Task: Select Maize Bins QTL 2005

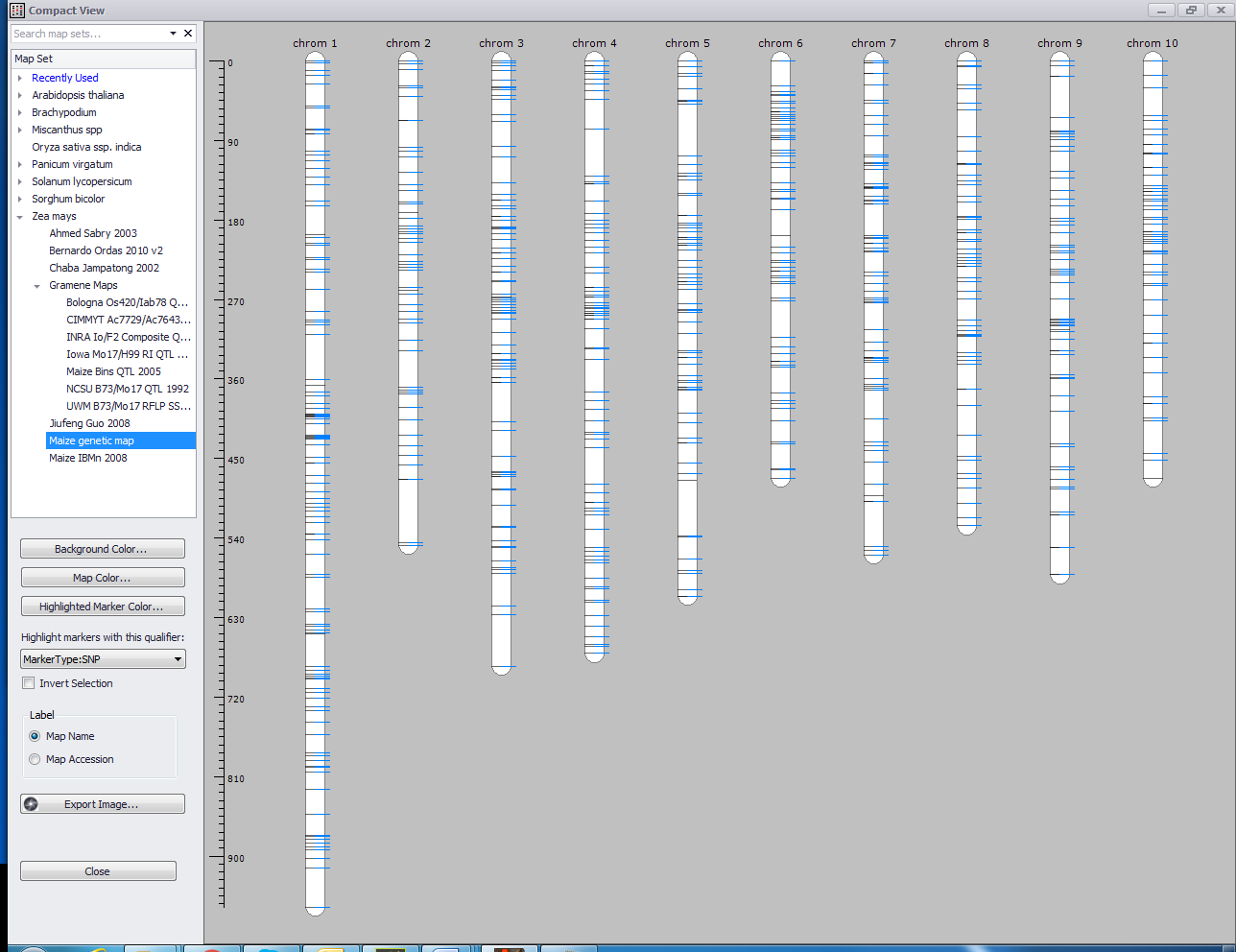Action: [113, 371]
